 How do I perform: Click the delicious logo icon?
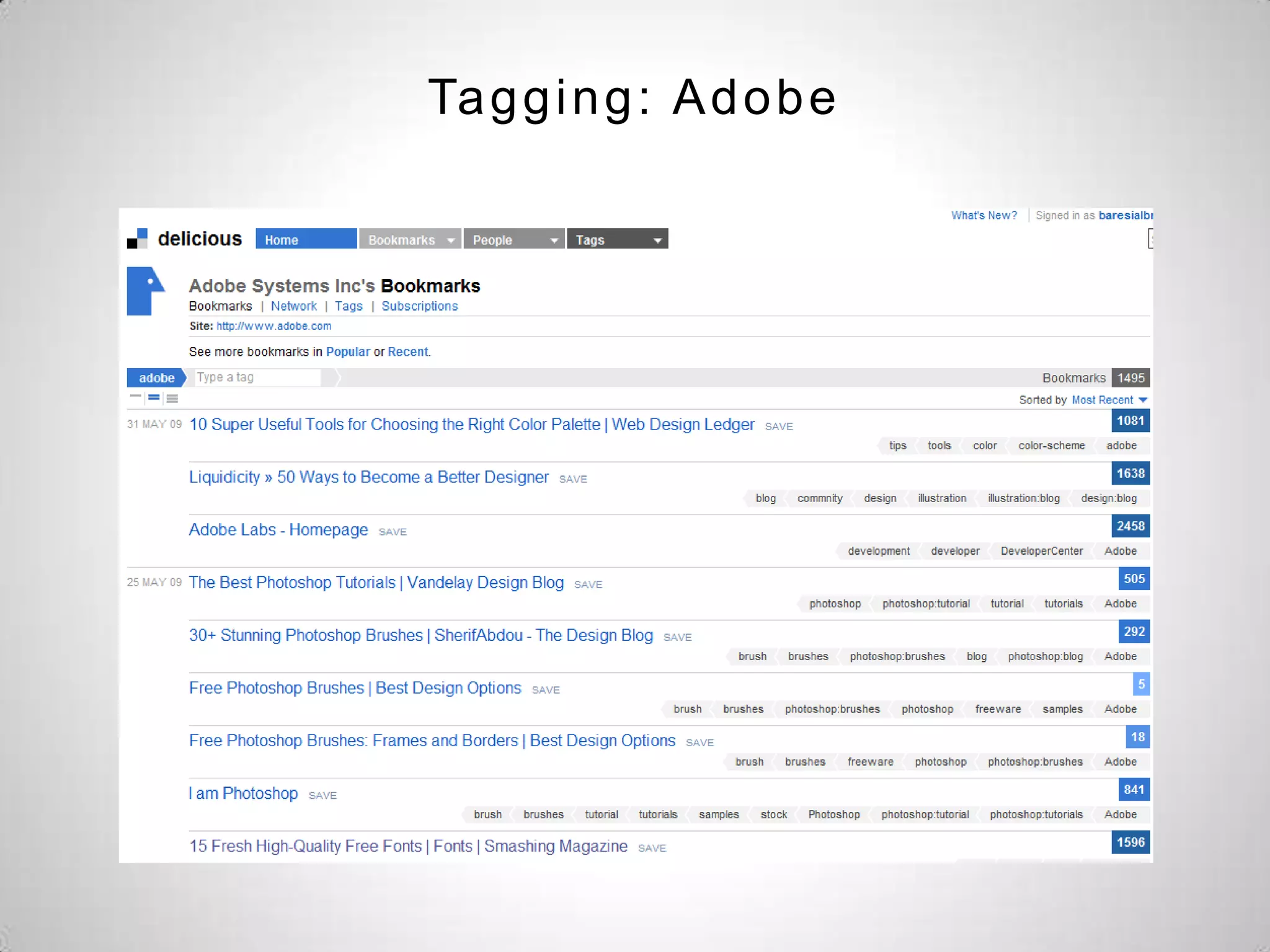click(137, 239)
